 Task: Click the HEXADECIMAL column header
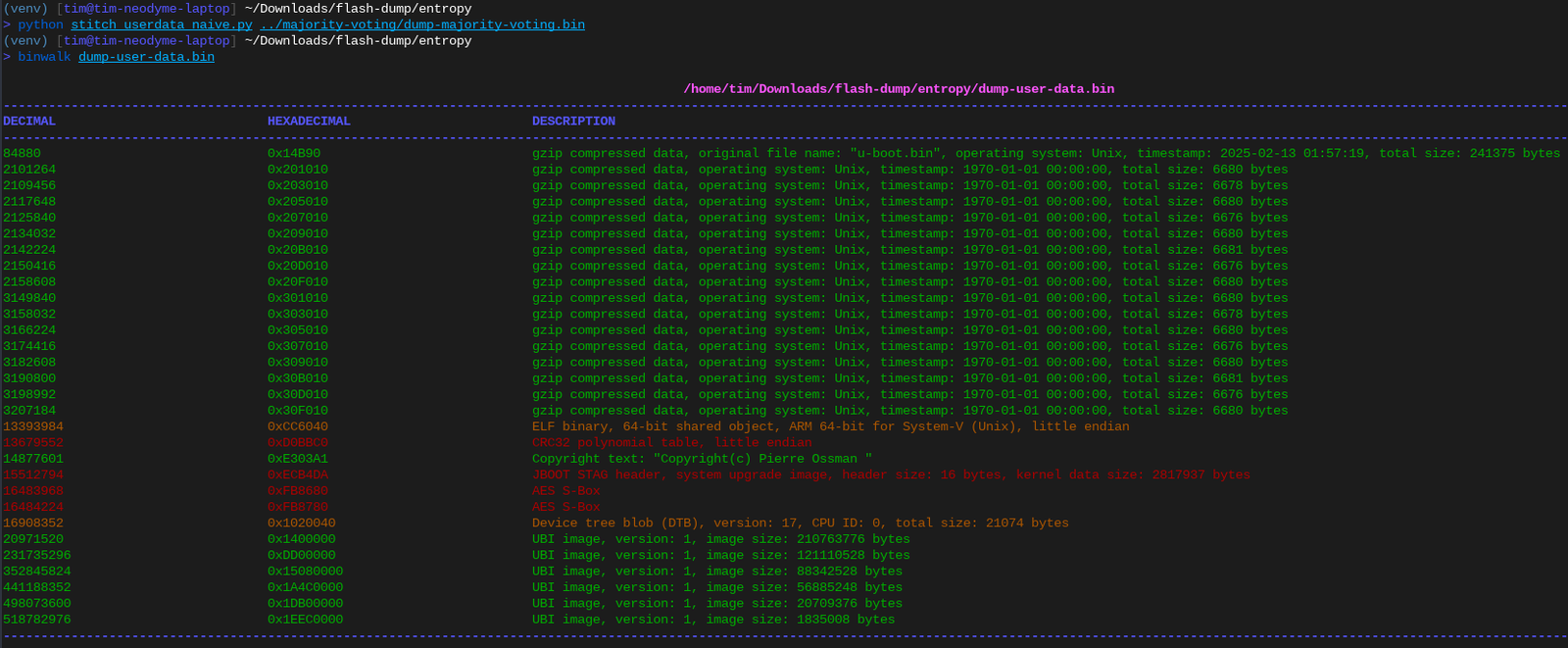coord(309,121)
